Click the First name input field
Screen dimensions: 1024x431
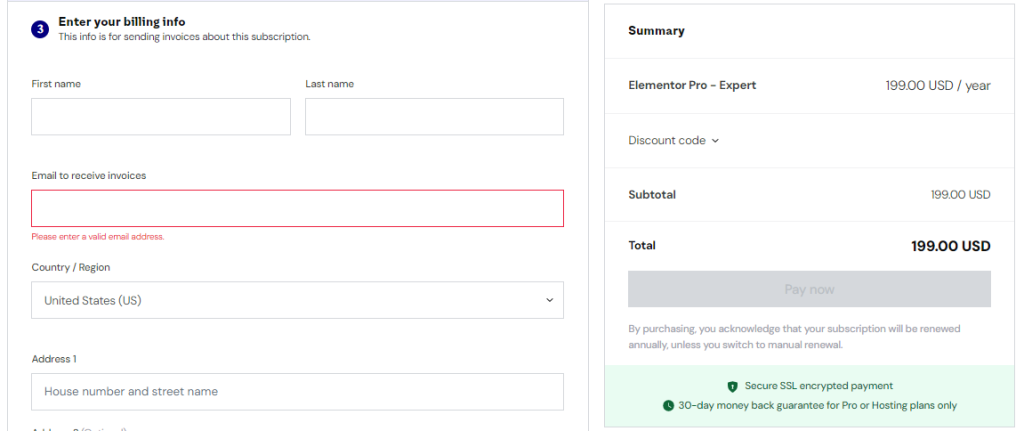point(161,117)
